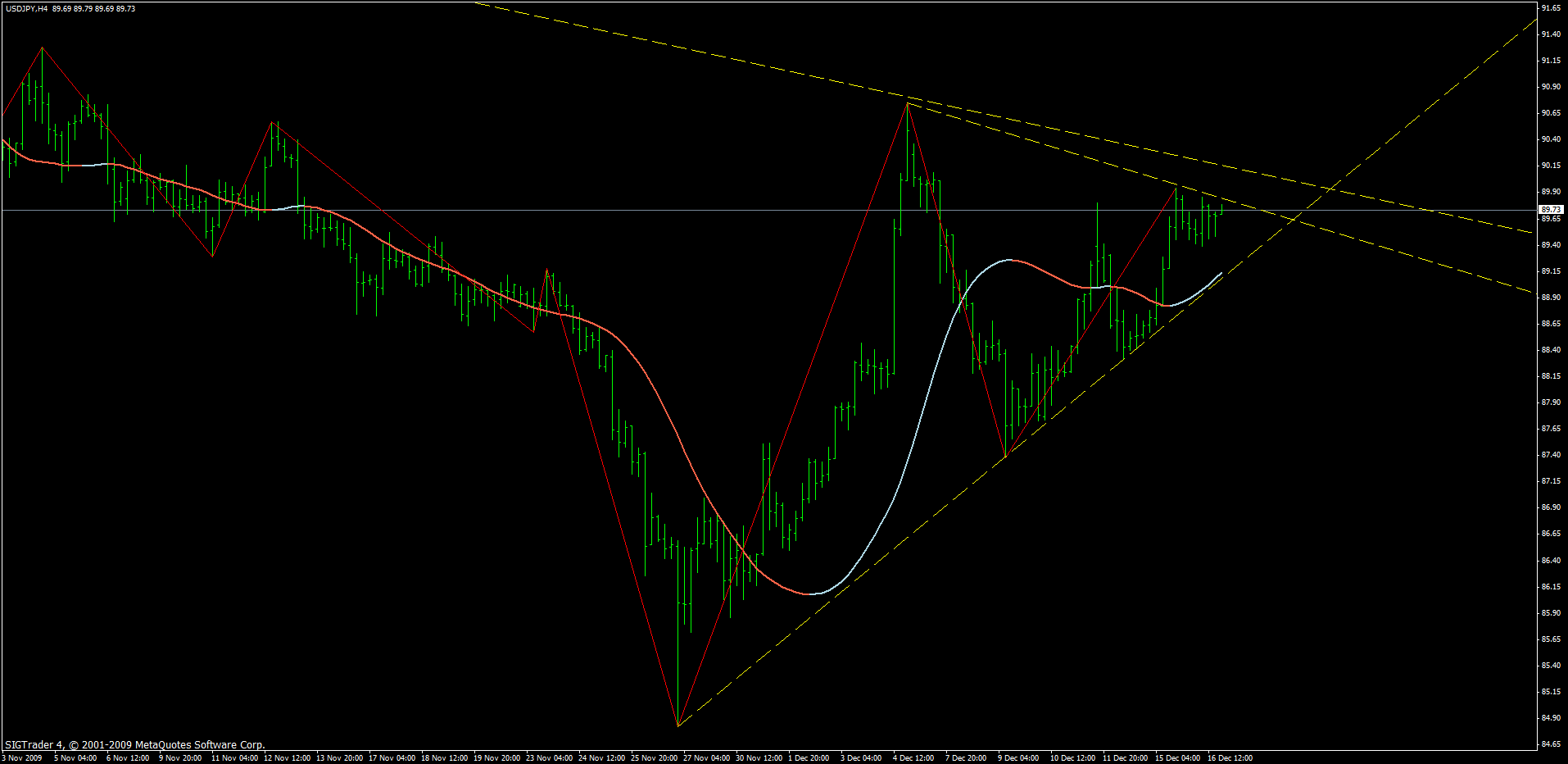Click the 3 Nov 2009 date label
Screen dimensions: 1568x764
23,757
